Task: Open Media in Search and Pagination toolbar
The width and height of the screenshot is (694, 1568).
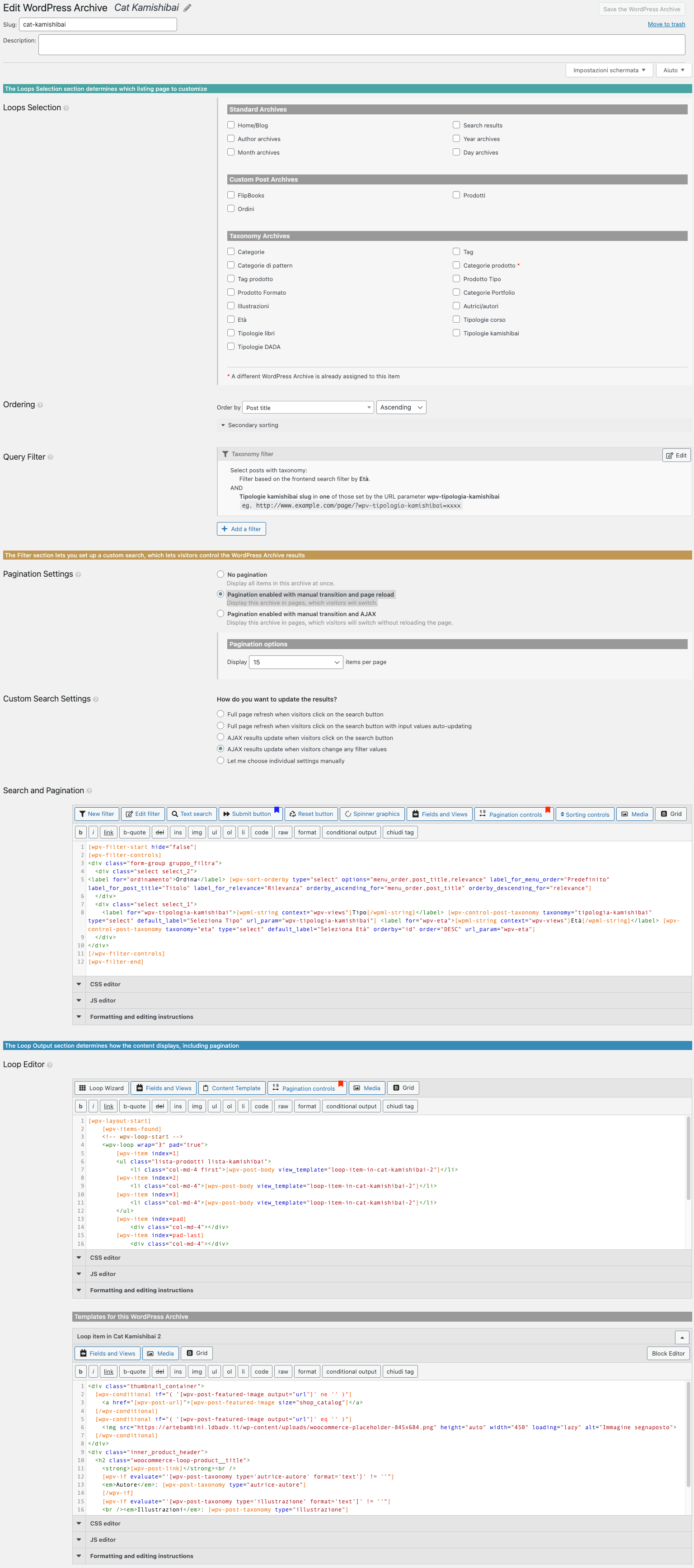Action: pos(634,814)
